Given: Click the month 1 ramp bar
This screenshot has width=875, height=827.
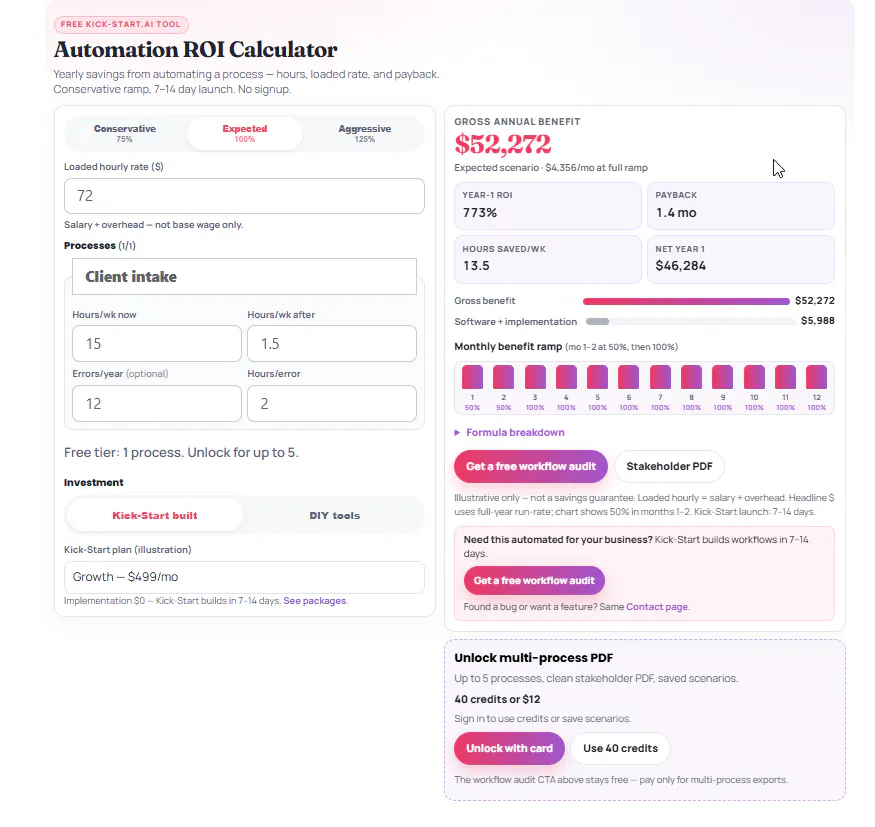Looking at the screenshot, I should [x=472, y=377].
